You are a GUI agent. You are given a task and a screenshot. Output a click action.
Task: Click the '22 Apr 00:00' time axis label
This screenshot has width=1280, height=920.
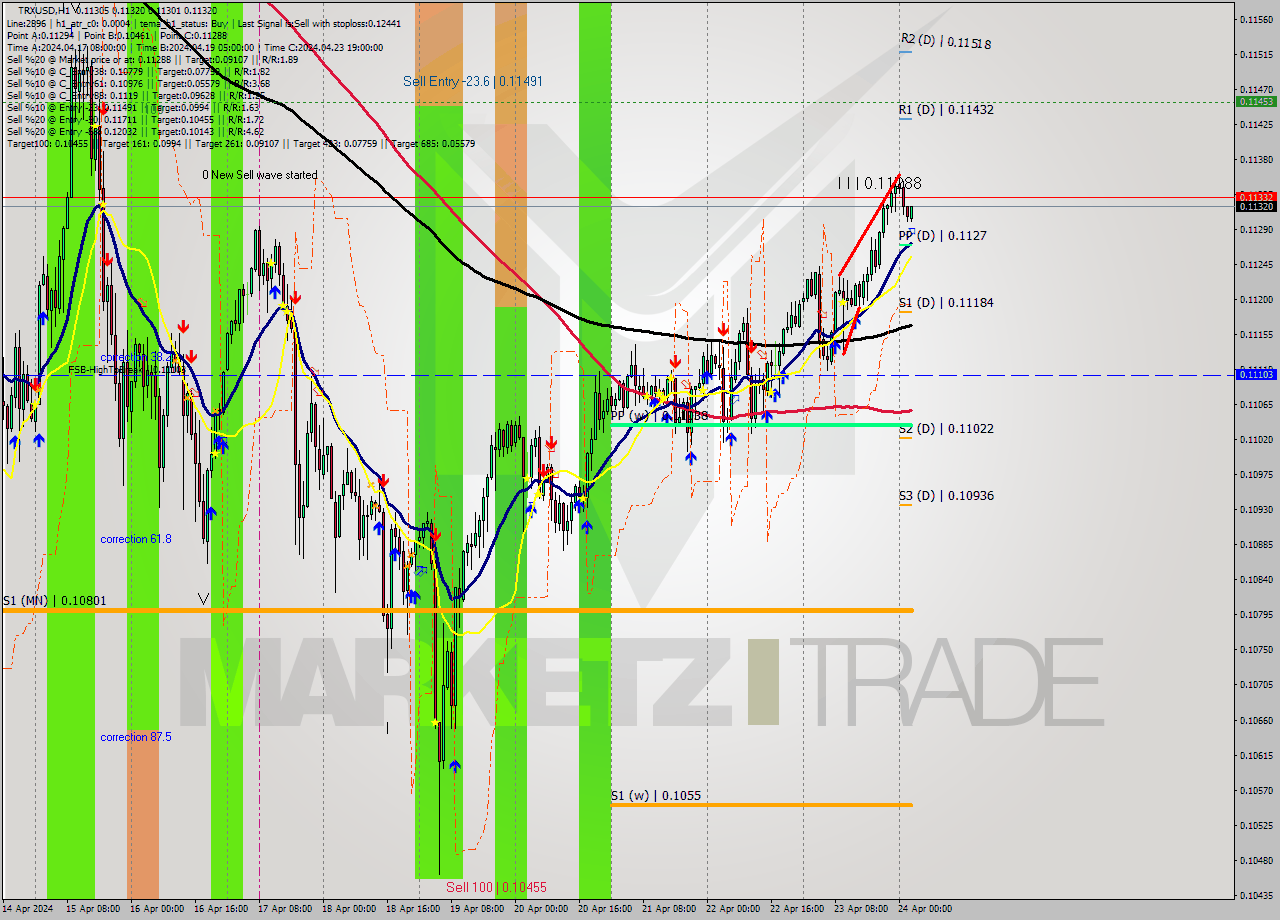[x=733, y=909]
